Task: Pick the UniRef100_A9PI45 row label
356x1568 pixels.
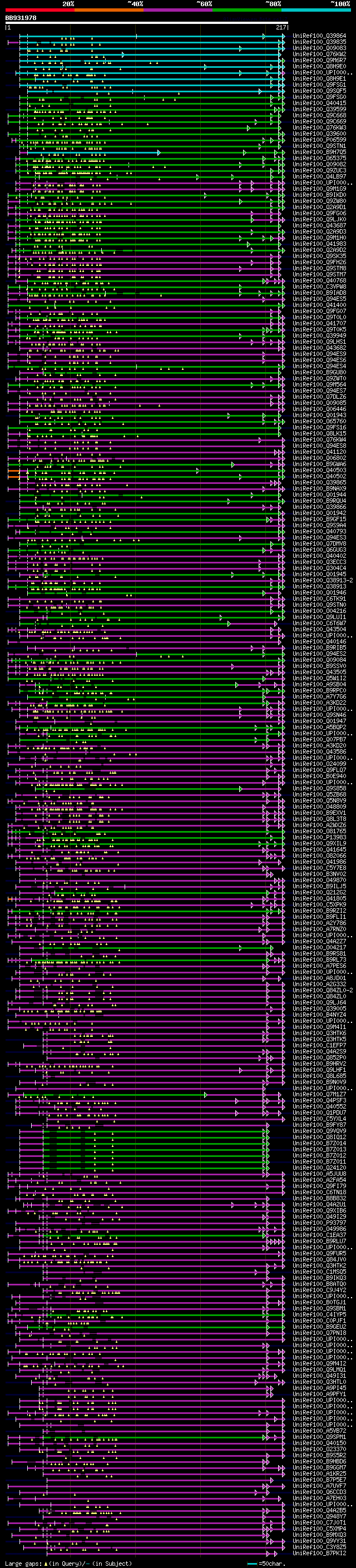Action: [x=319, y=1388]
